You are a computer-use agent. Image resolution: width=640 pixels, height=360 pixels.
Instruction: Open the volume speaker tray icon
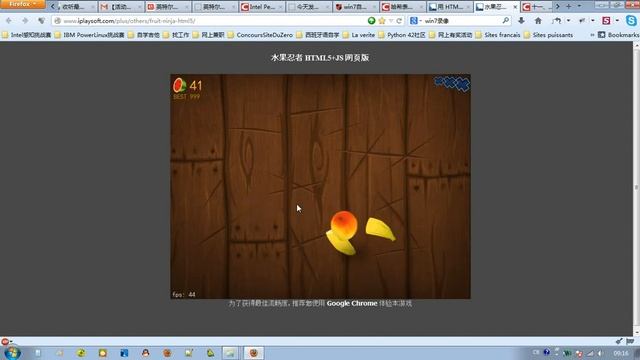pos(601,353)
